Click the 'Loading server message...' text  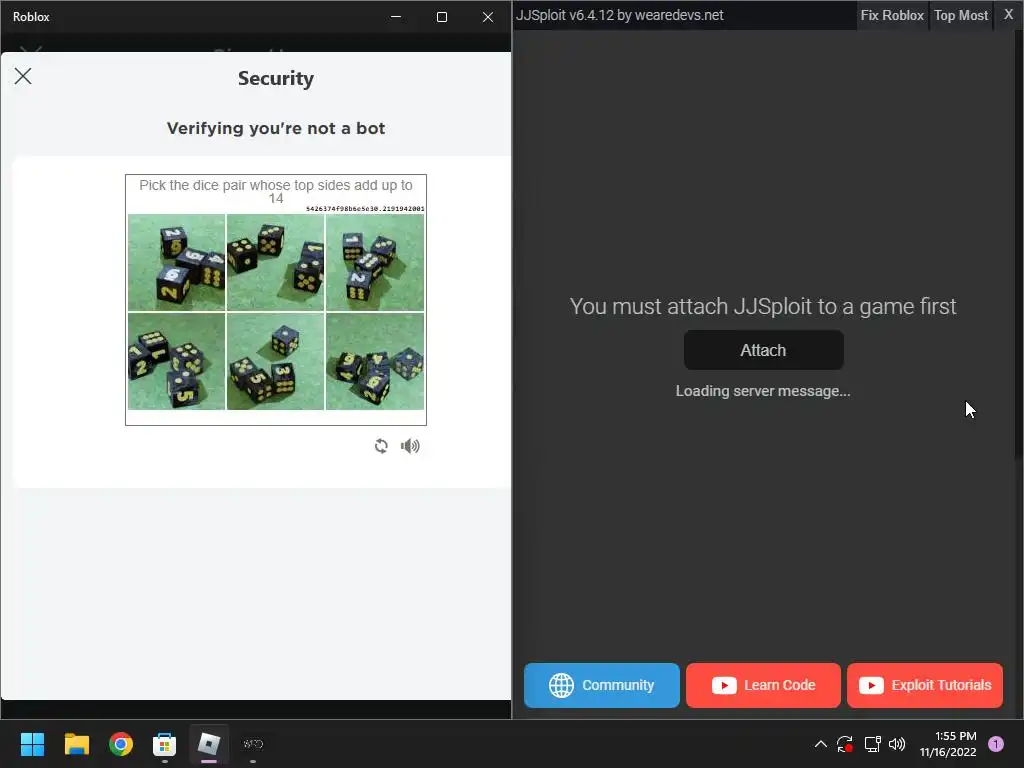[x=763, y=391]
